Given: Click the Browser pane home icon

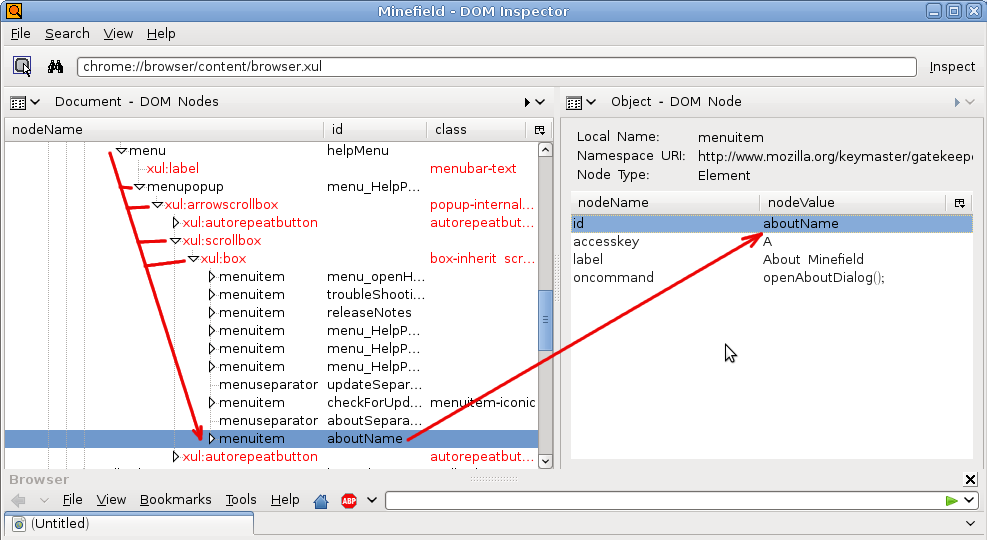Looking at the screenshot, I should click(x=321, y=501).
